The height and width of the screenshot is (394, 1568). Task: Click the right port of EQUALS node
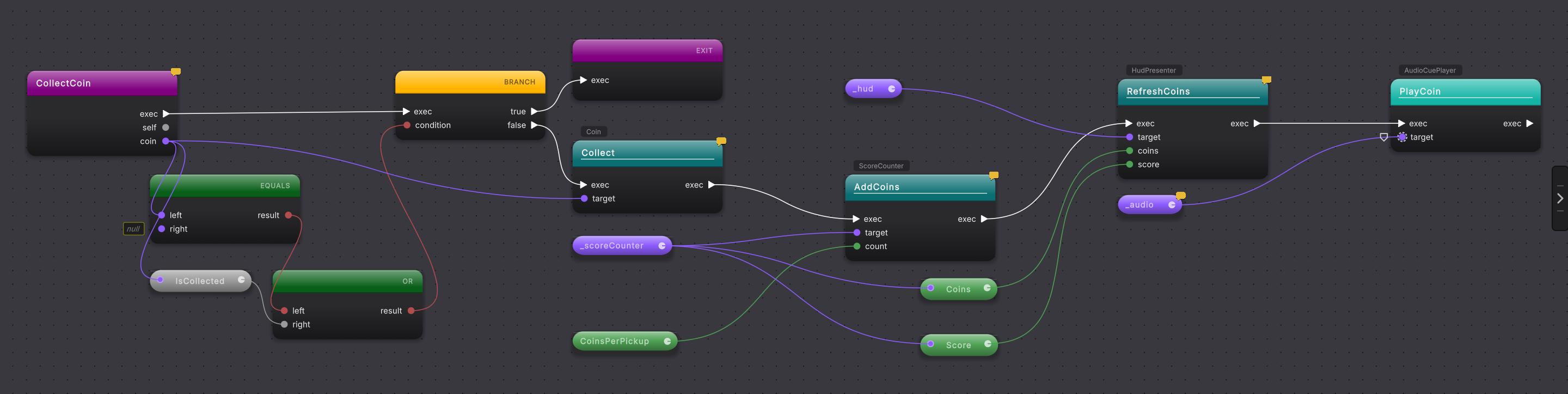161,229
